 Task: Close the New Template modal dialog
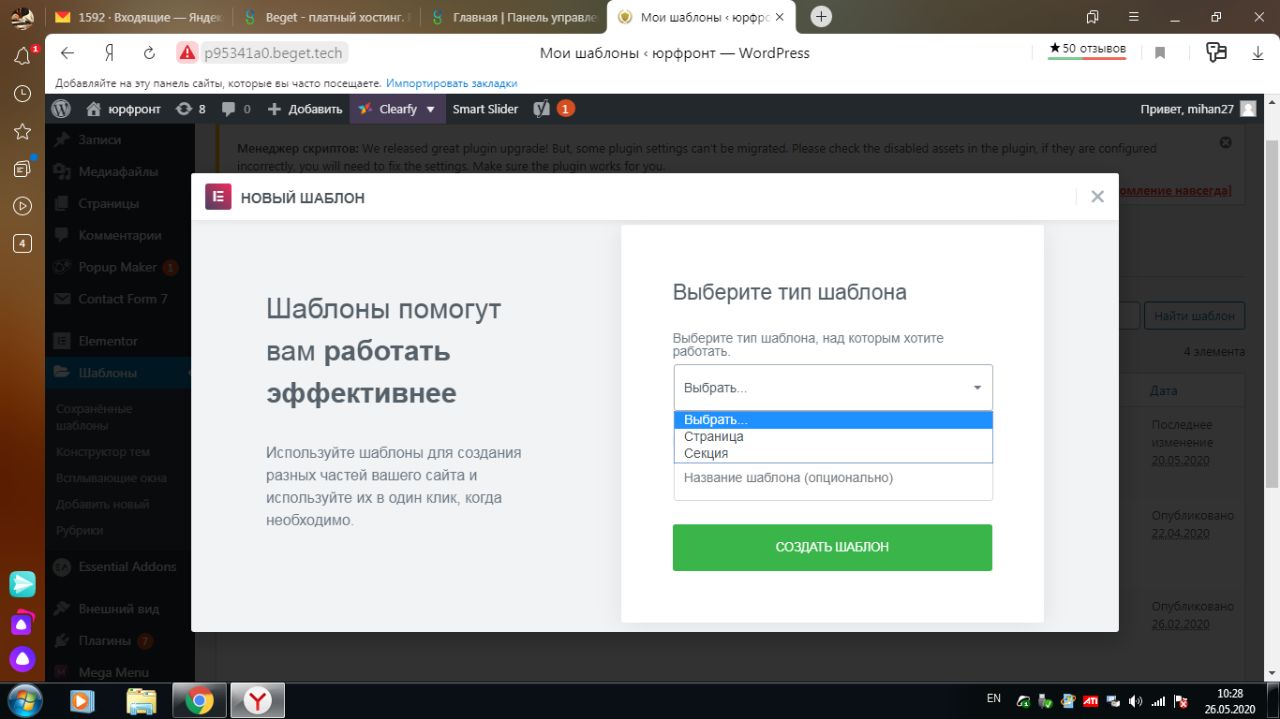(1097, 197)
